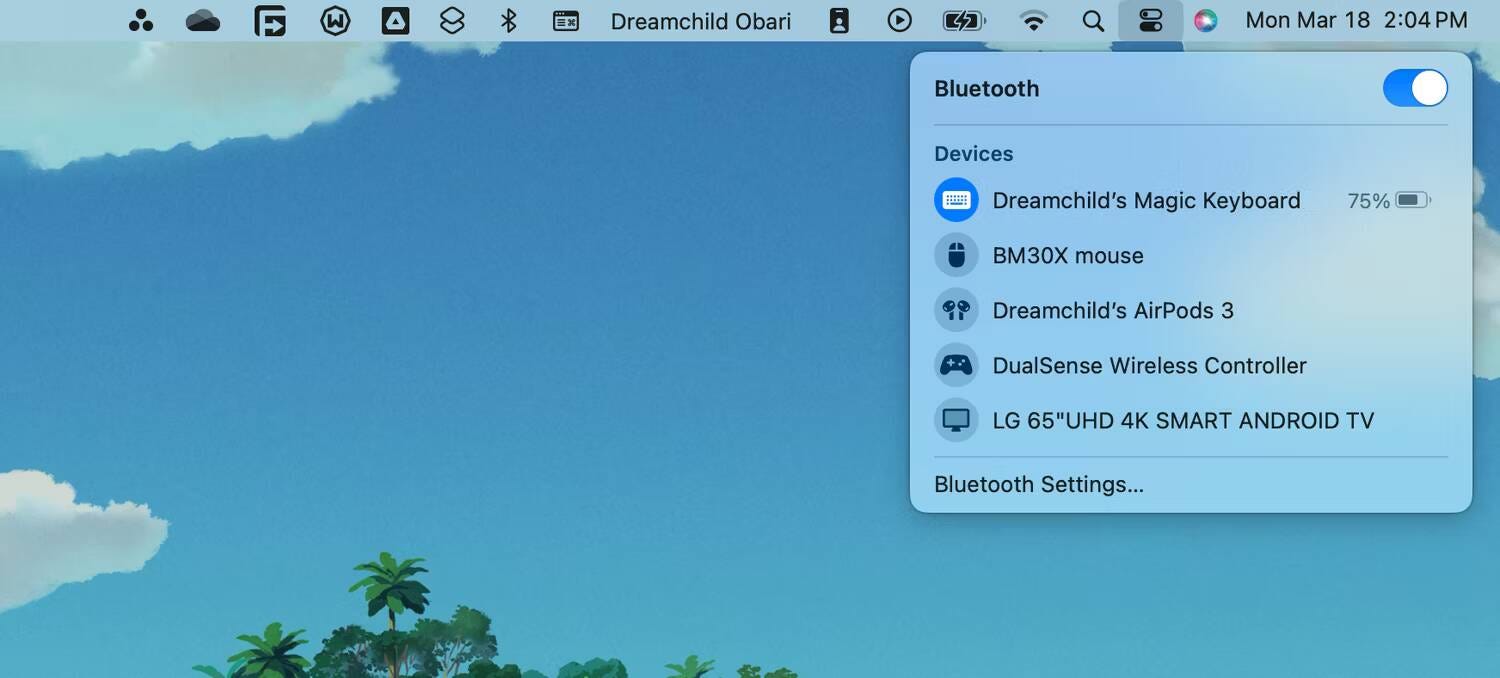Open the battery status menu
This screenshot has width=1500, height=678.
(963, 20)
